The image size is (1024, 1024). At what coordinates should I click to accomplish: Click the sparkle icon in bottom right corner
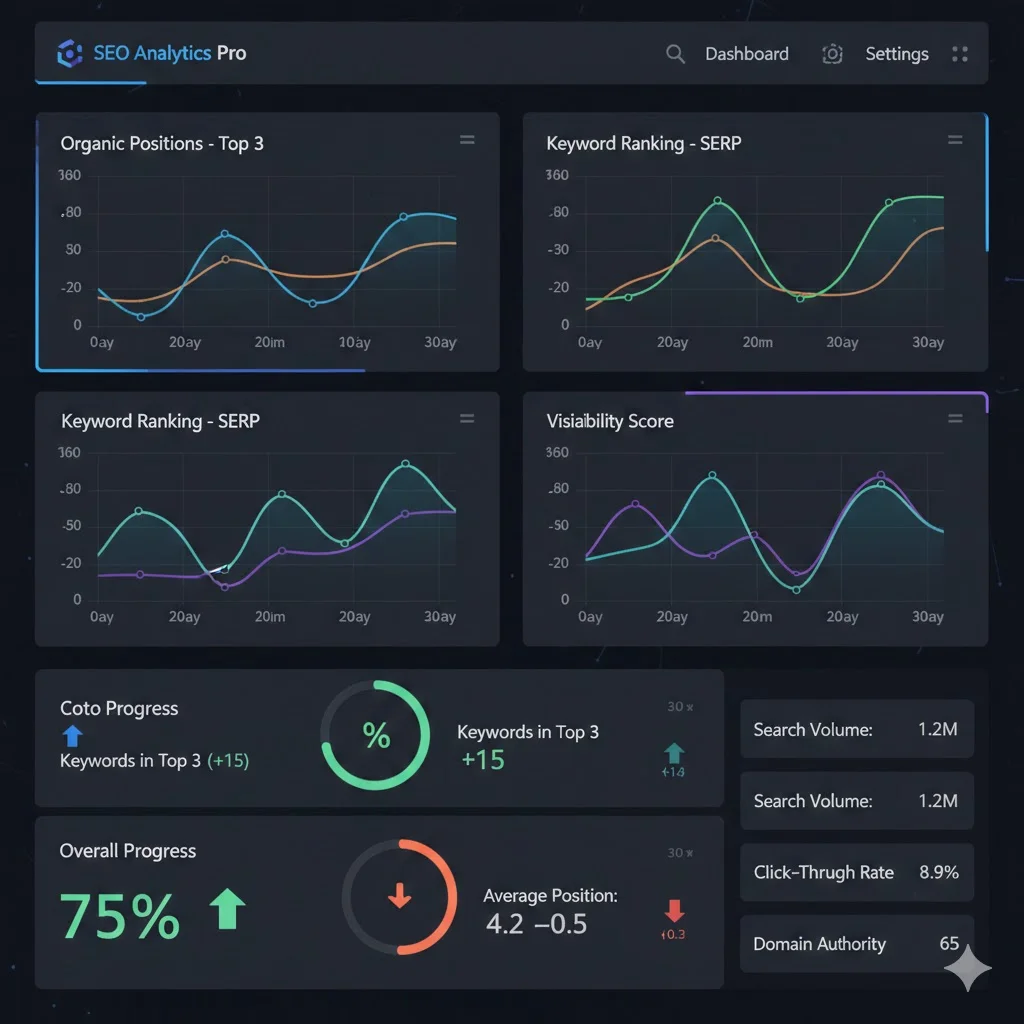[966, 968]
